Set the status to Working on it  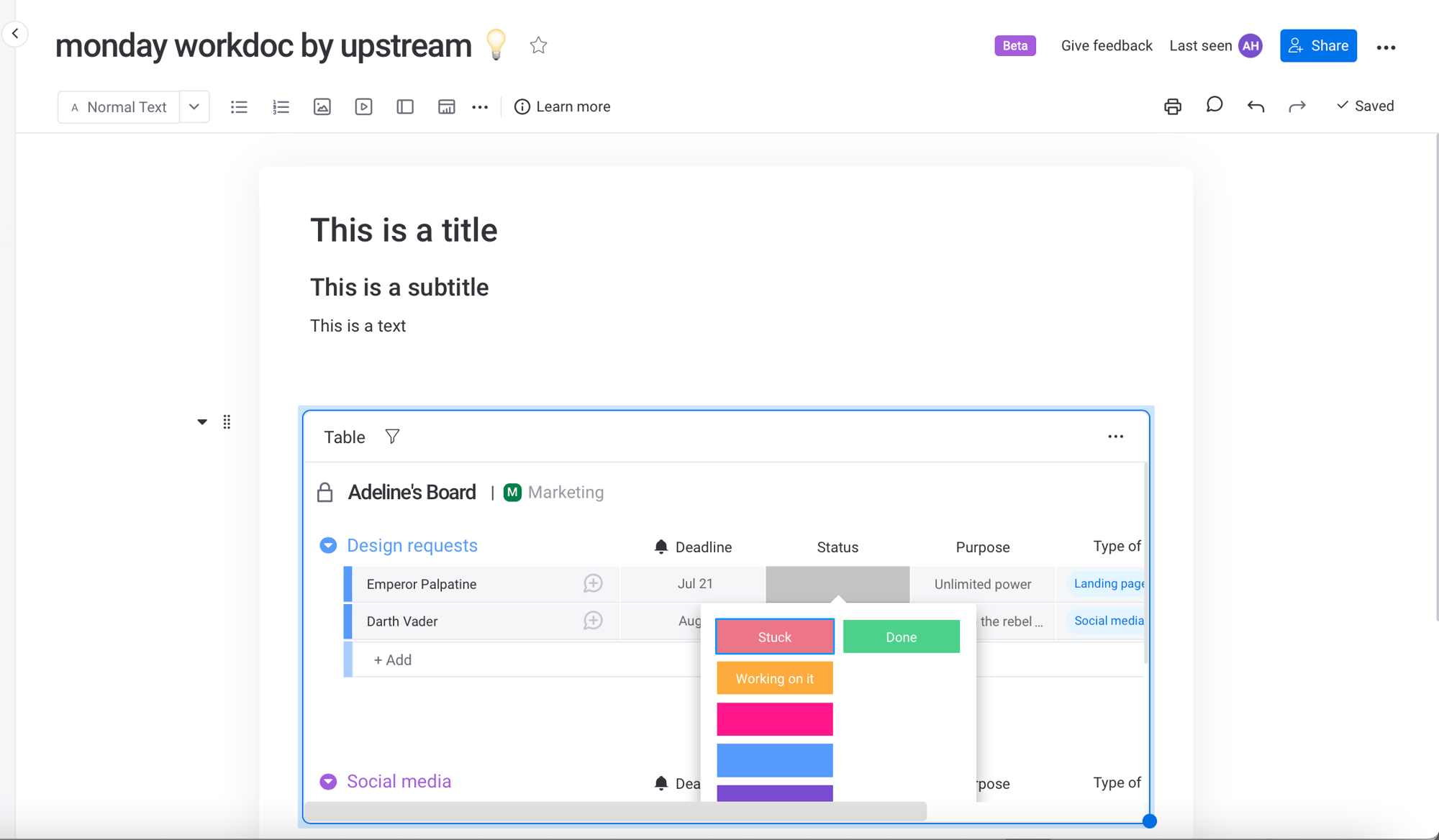click(774, 677)
